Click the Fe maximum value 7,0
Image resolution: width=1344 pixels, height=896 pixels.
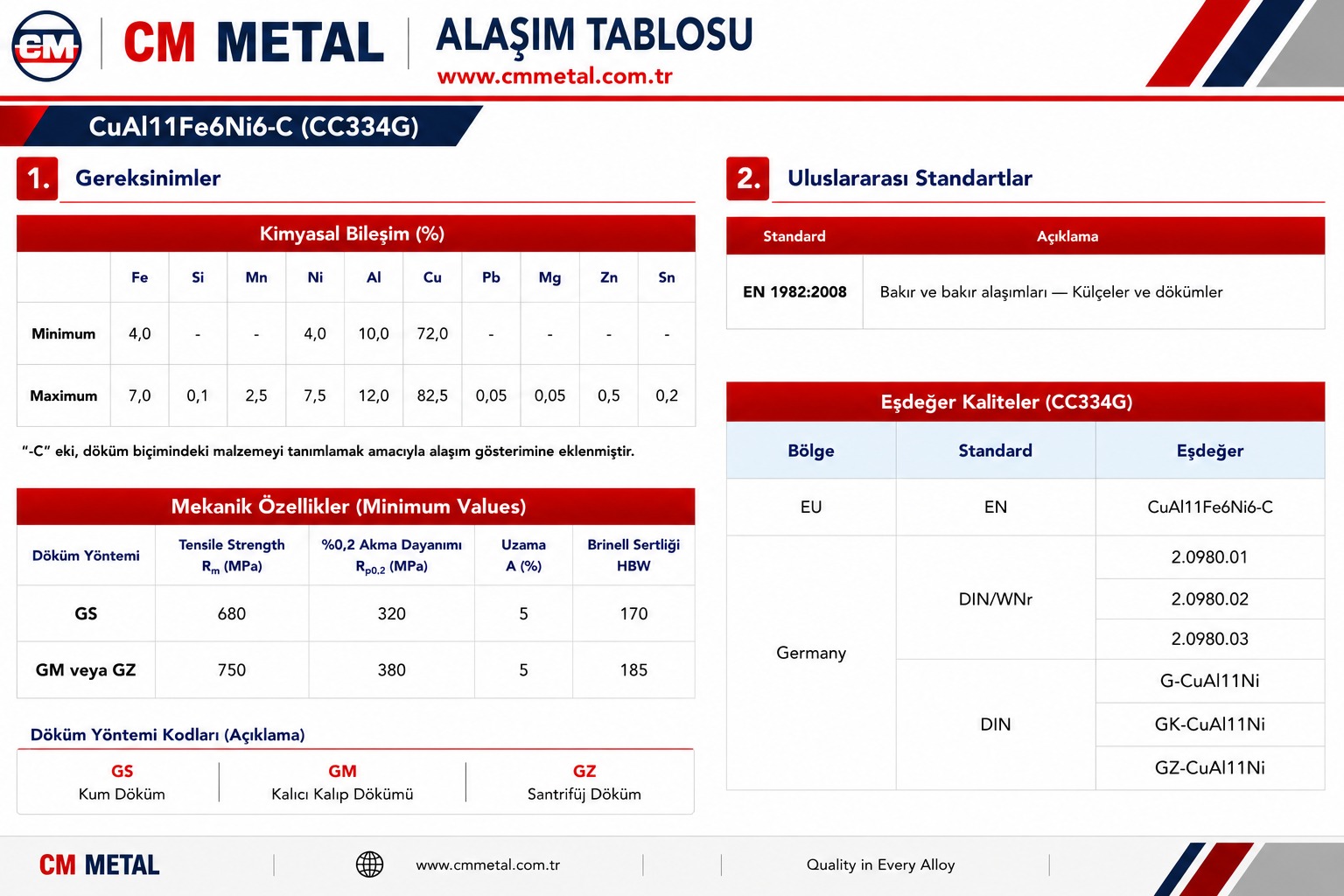(140, 396)
